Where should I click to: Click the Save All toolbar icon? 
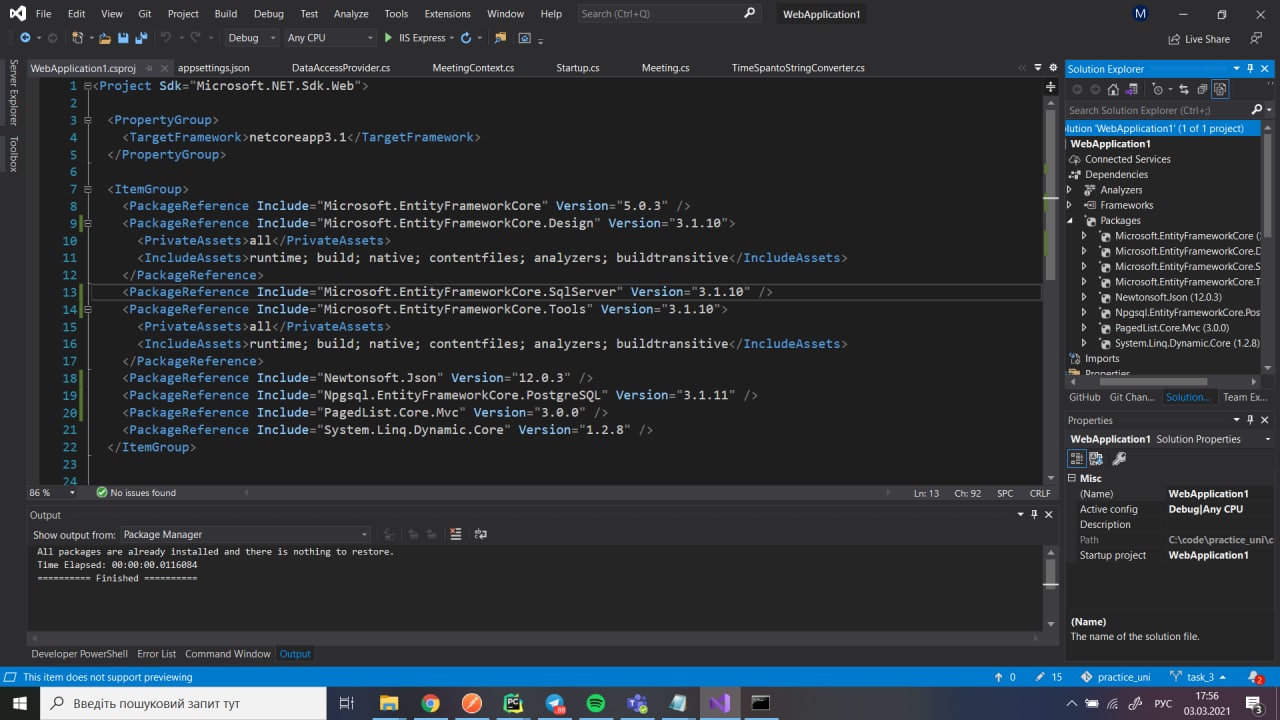[141, 38]
